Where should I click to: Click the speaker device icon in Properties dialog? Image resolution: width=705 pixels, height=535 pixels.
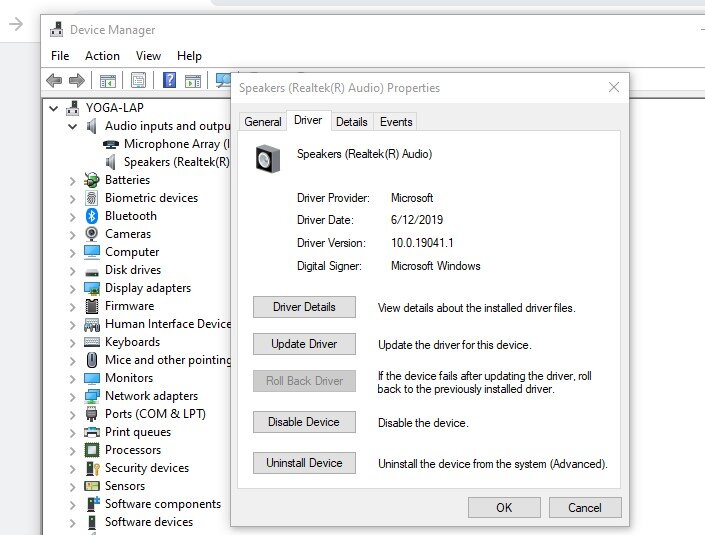click(x=268, y=159)
